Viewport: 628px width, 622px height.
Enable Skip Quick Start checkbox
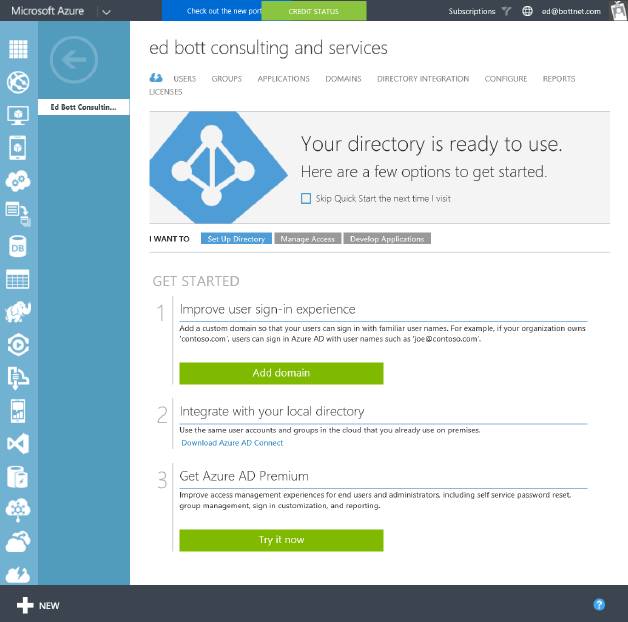tap(306, 198)
